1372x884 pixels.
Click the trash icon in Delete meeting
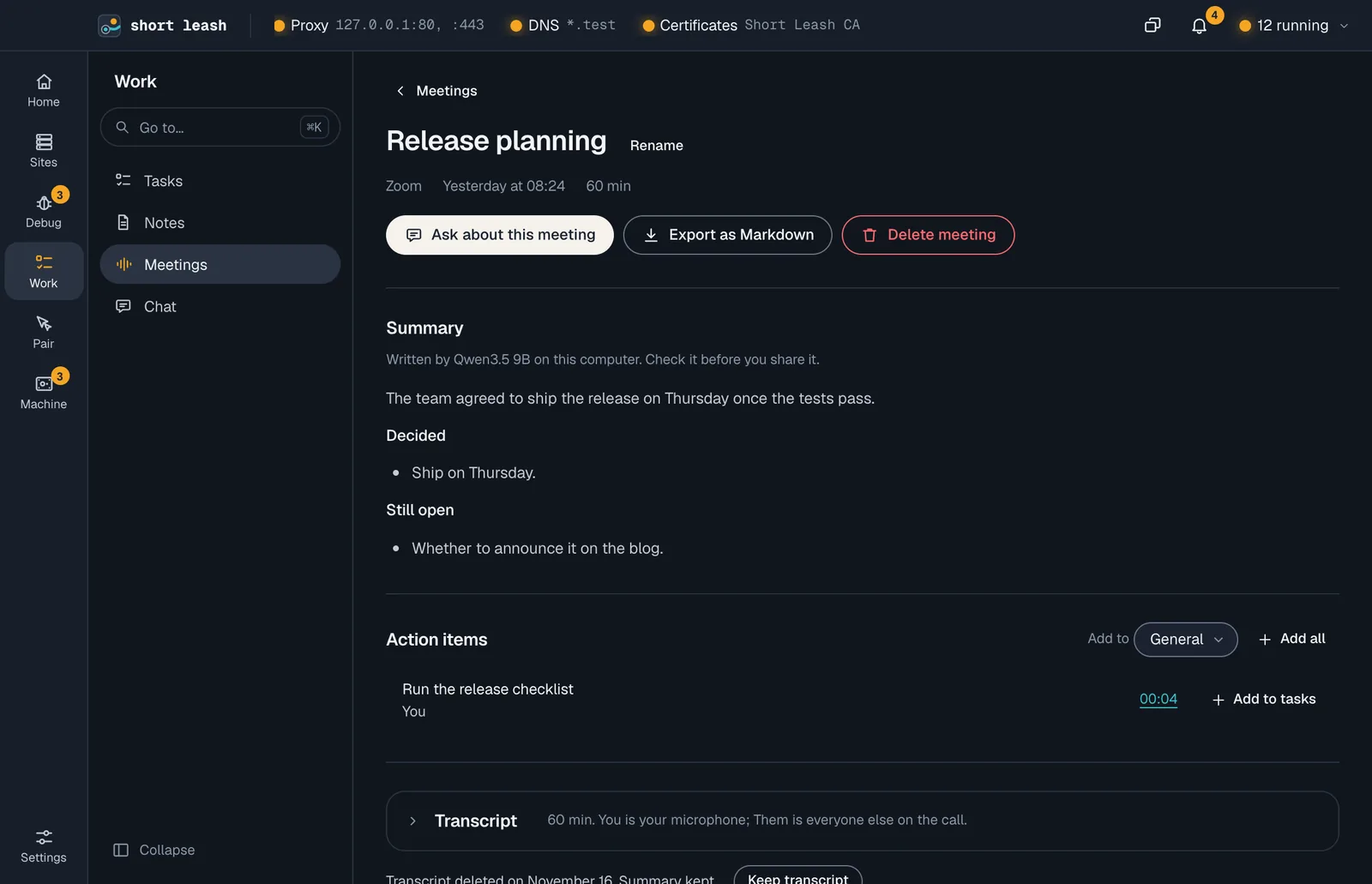tap(870, 235)
